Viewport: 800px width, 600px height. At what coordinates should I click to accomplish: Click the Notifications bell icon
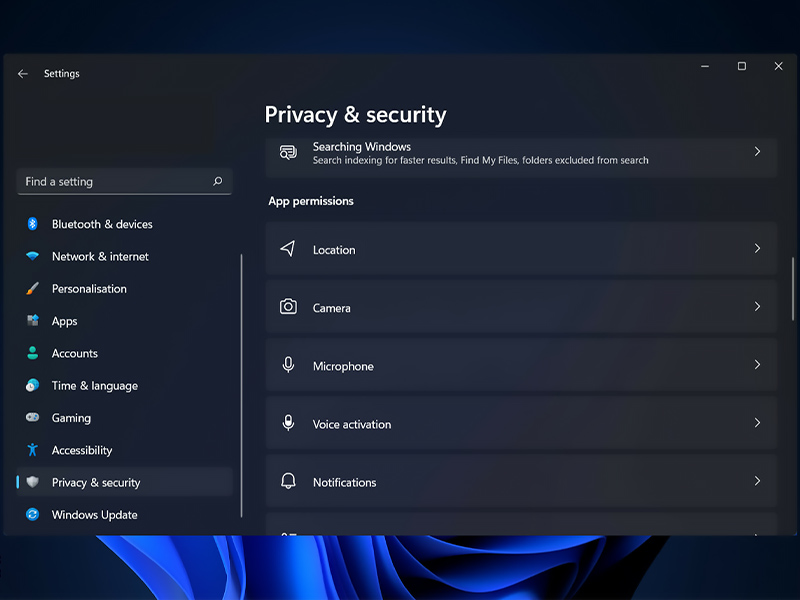(x=288, y=481)
